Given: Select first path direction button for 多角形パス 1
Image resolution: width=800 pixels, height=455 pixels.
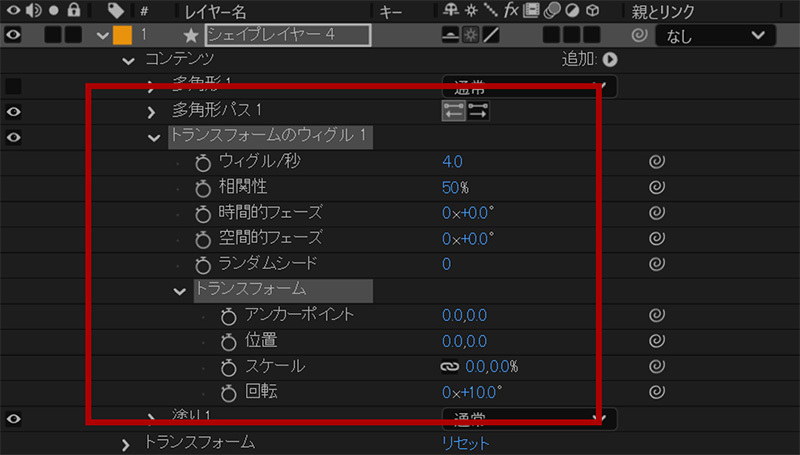Looking at the screenshot, I should pos(454,111).
